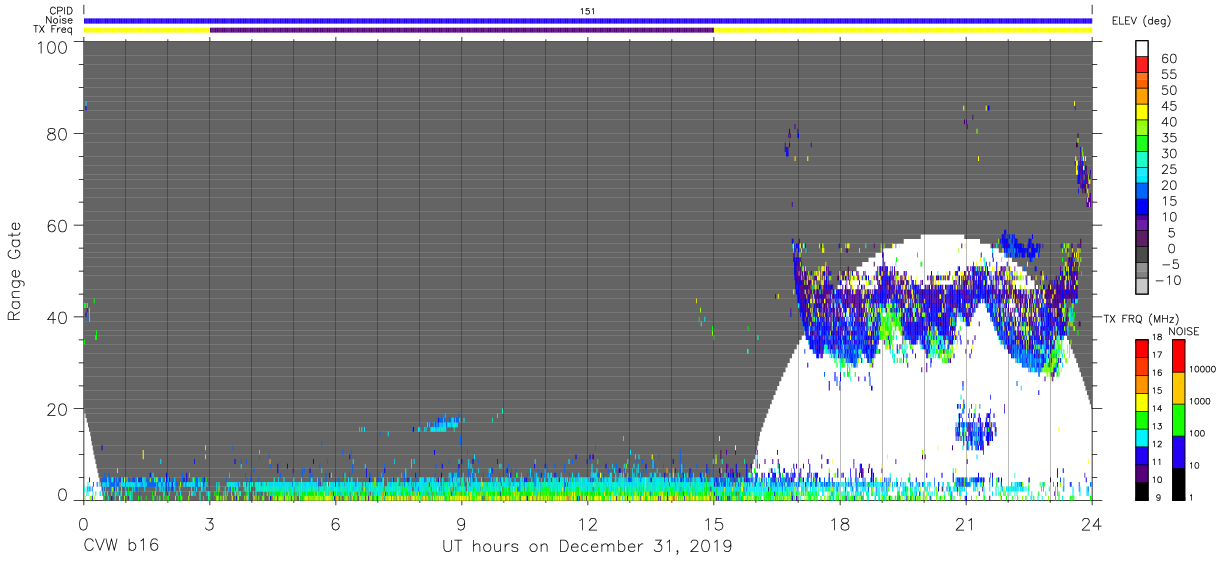Choose the blue swatch between 15 and 20 in ELEV colorbar
The width and height of the screenshot is (1228, 567).
pyautogui.click(x=1143, y=190)
